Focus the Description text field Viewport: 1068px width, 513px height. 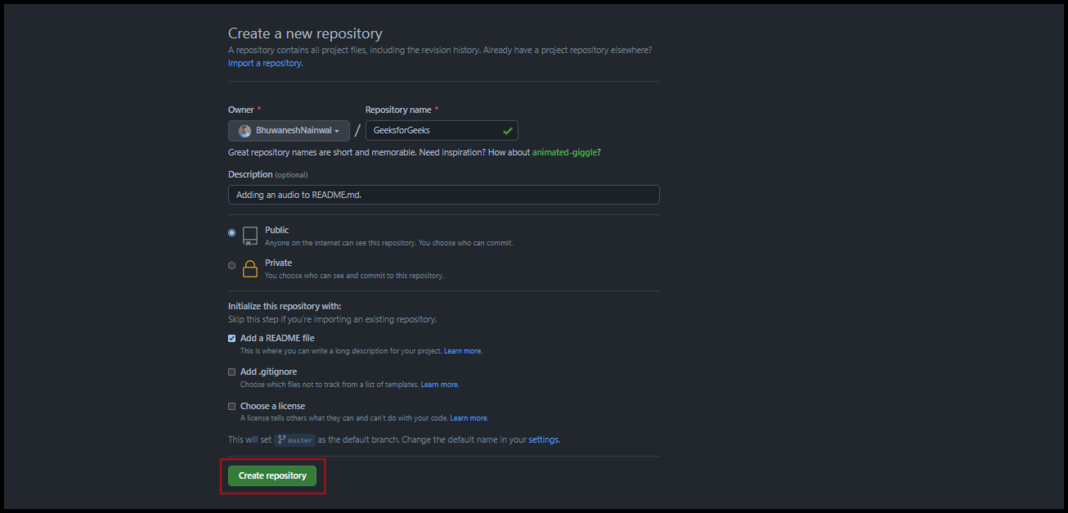pos(443,195)
